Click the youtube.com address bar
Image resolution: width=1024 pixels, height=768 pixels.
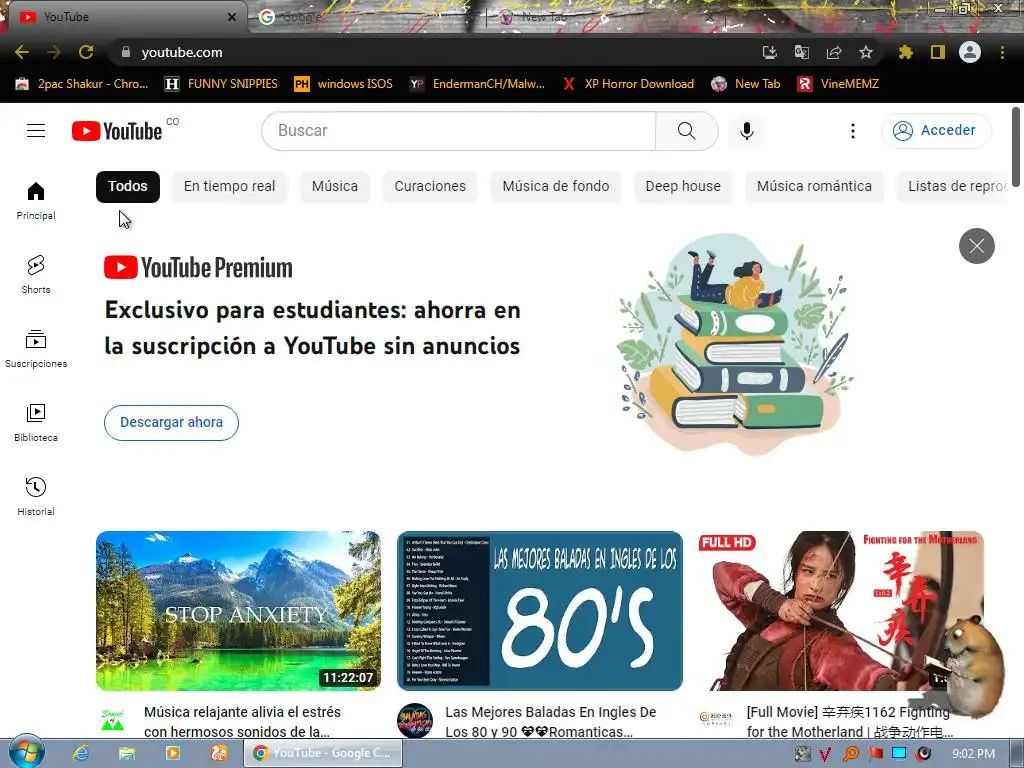431,52
